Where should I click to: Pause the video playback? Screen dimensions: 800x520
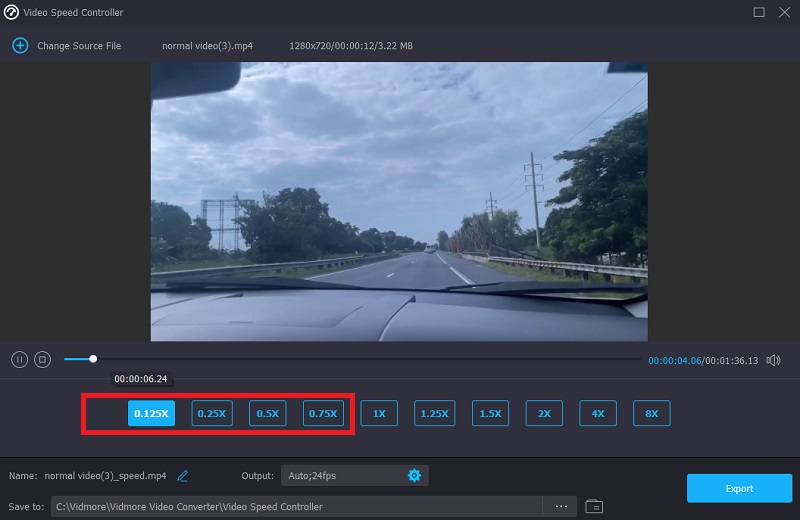coord(19,359)
